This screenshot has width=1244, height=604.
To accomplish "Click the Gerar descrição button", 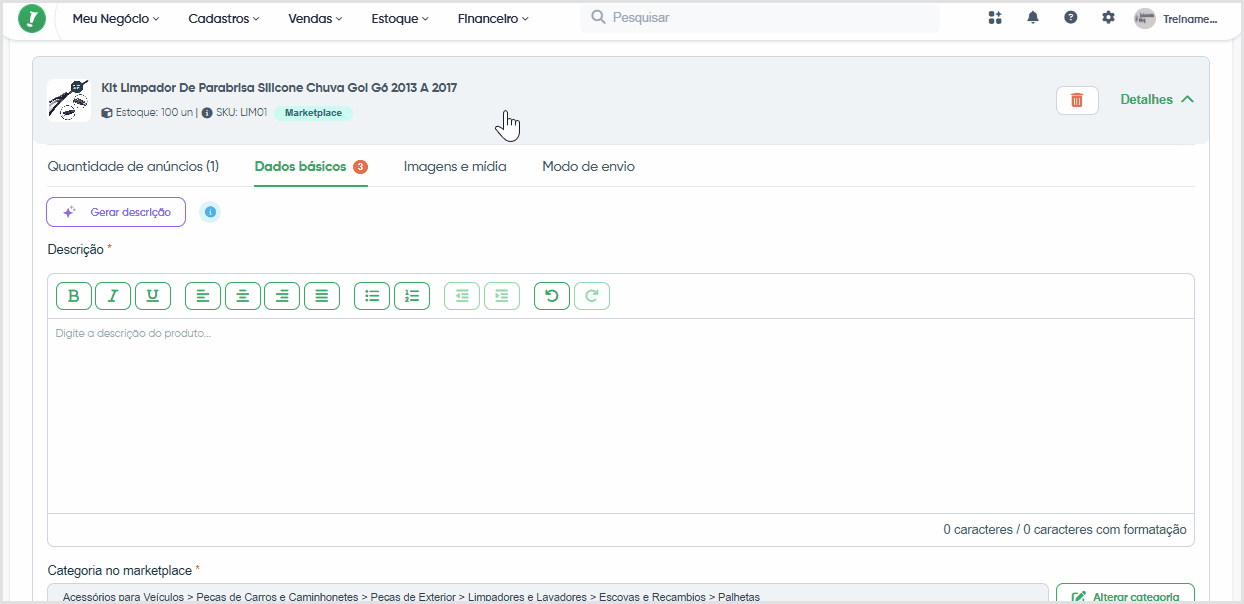I will pos(116,212).
